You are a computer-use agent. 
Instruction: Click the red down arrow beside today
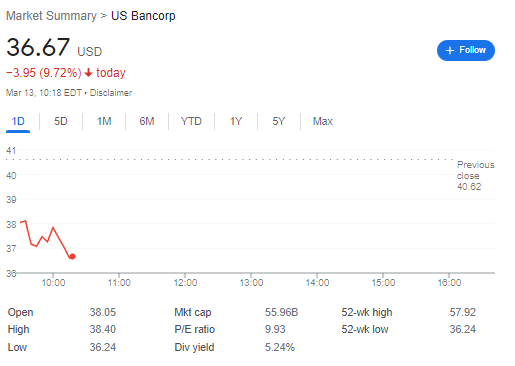[88, 73]
